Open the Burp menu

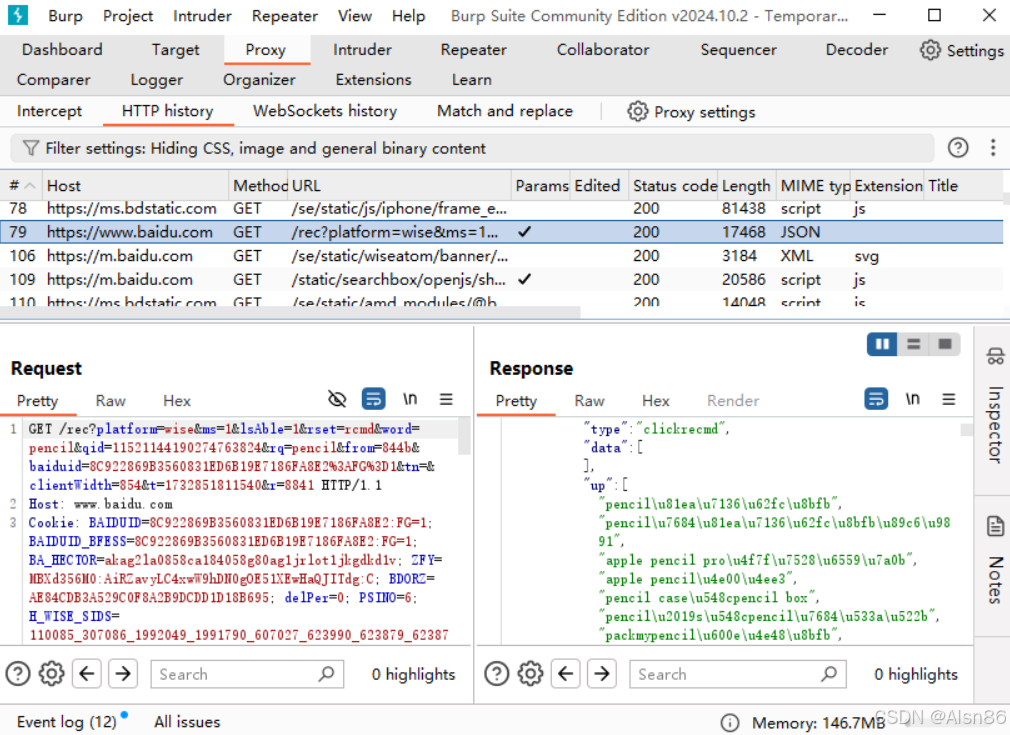tap(66, 15)
